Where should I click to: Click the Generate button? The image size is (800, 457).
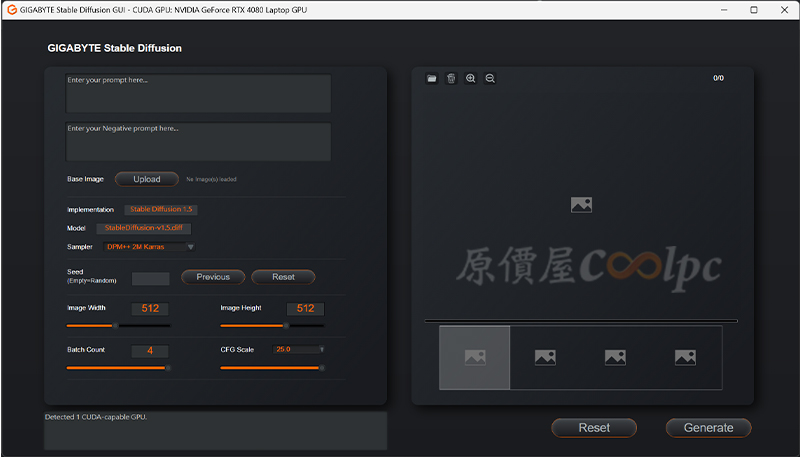[708, 427]
